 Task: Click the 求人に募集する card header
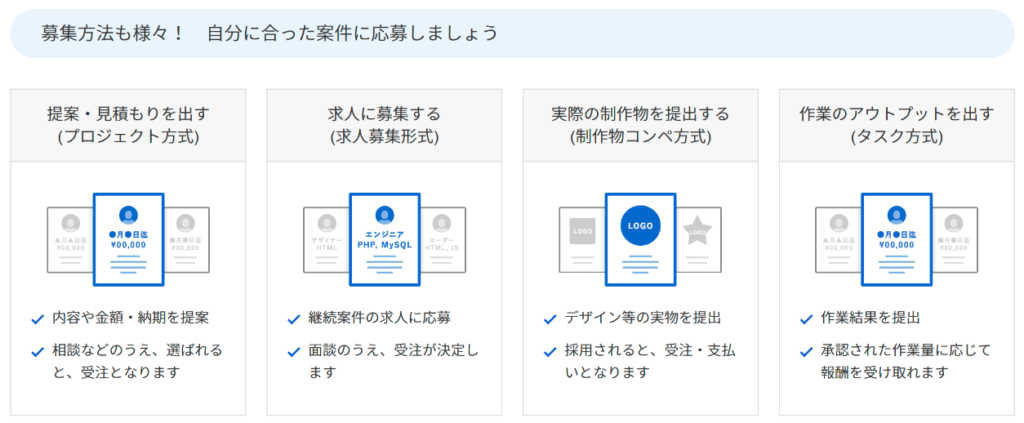tap(384, 125)
